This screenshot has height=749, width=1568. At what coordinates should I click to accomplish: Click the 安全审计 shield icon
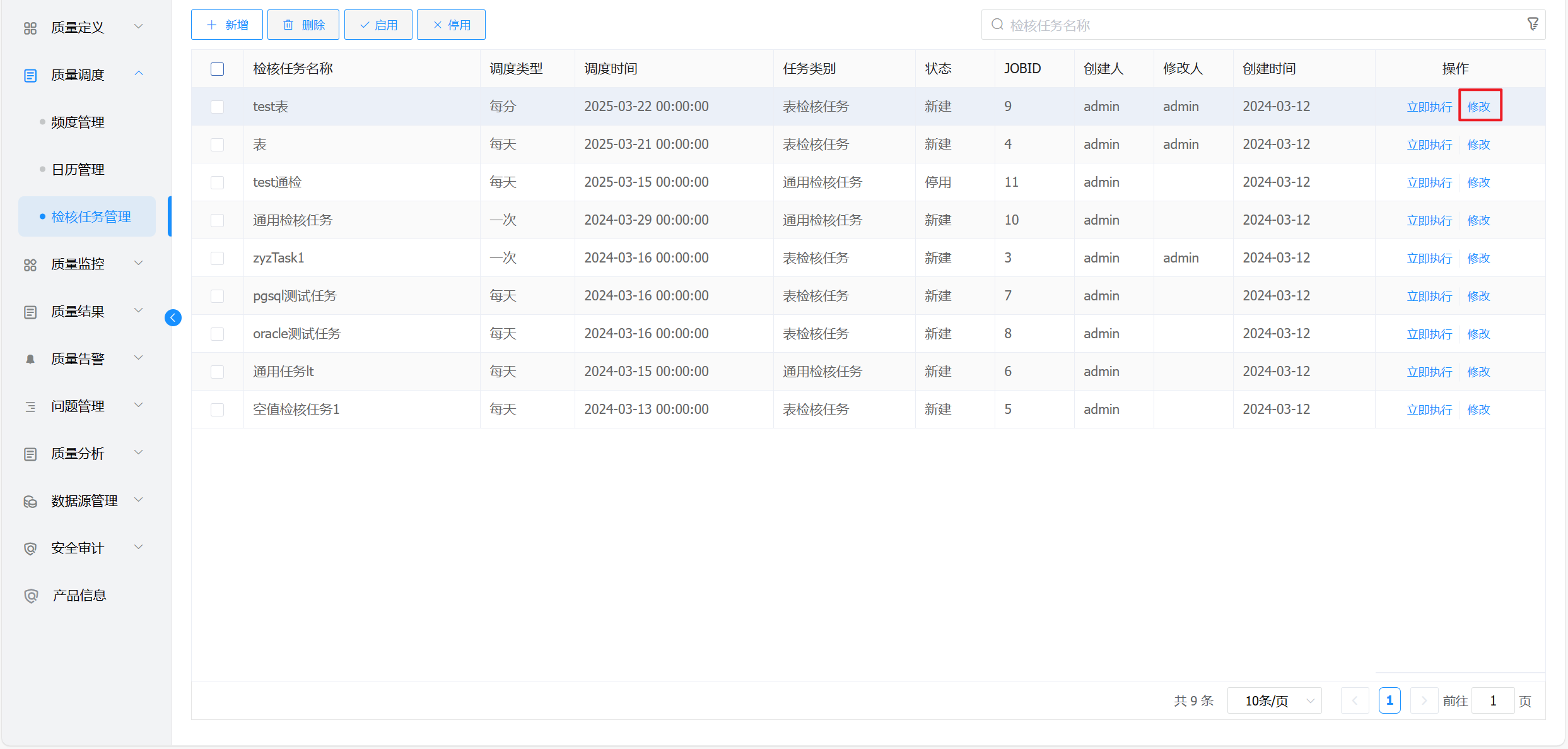(x=30, y=548)
